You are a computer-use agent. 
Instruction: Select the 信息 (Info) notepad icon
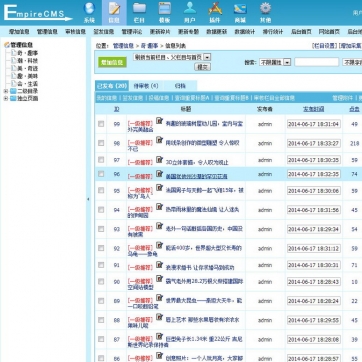click(114, 9)
